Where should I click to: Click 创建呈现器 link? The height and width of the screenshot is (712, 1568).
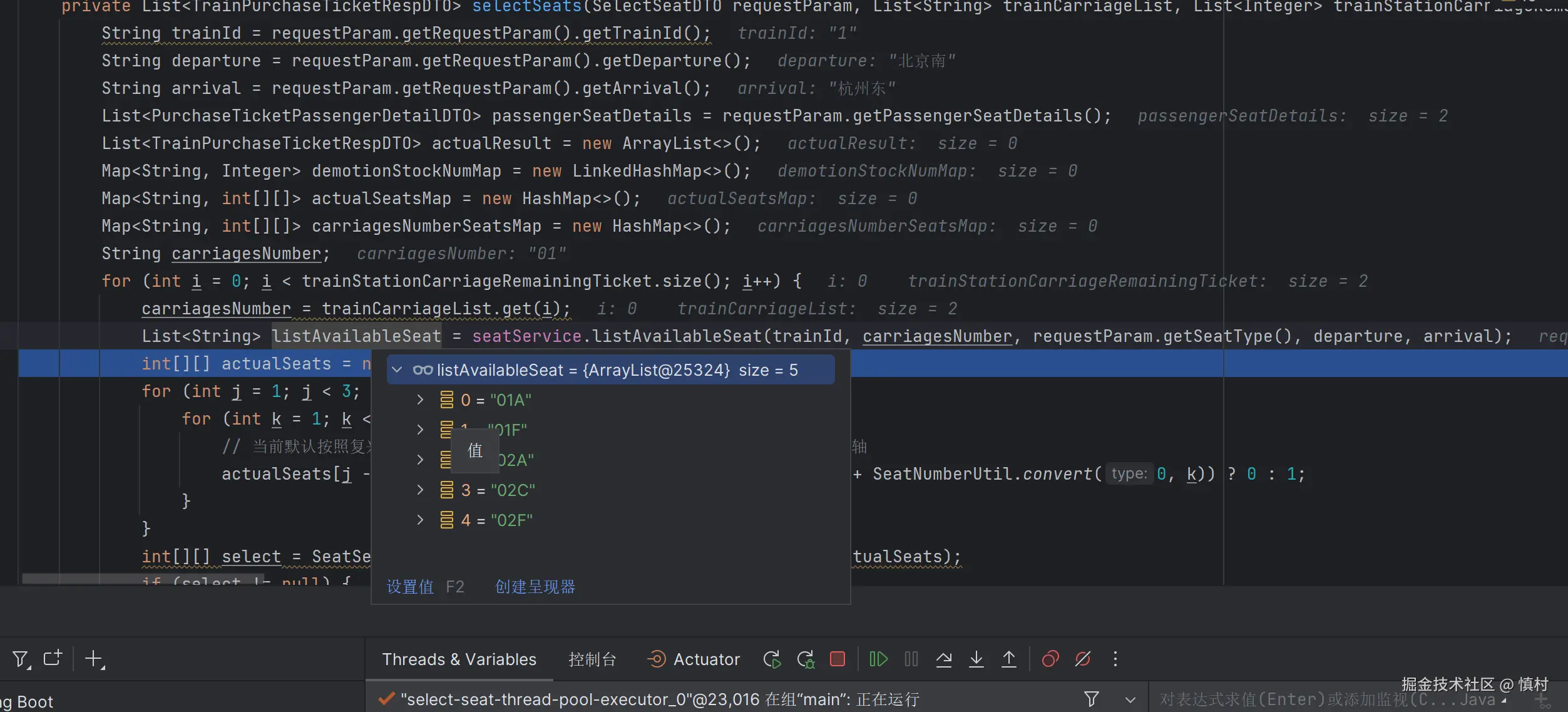coord(535,587)
